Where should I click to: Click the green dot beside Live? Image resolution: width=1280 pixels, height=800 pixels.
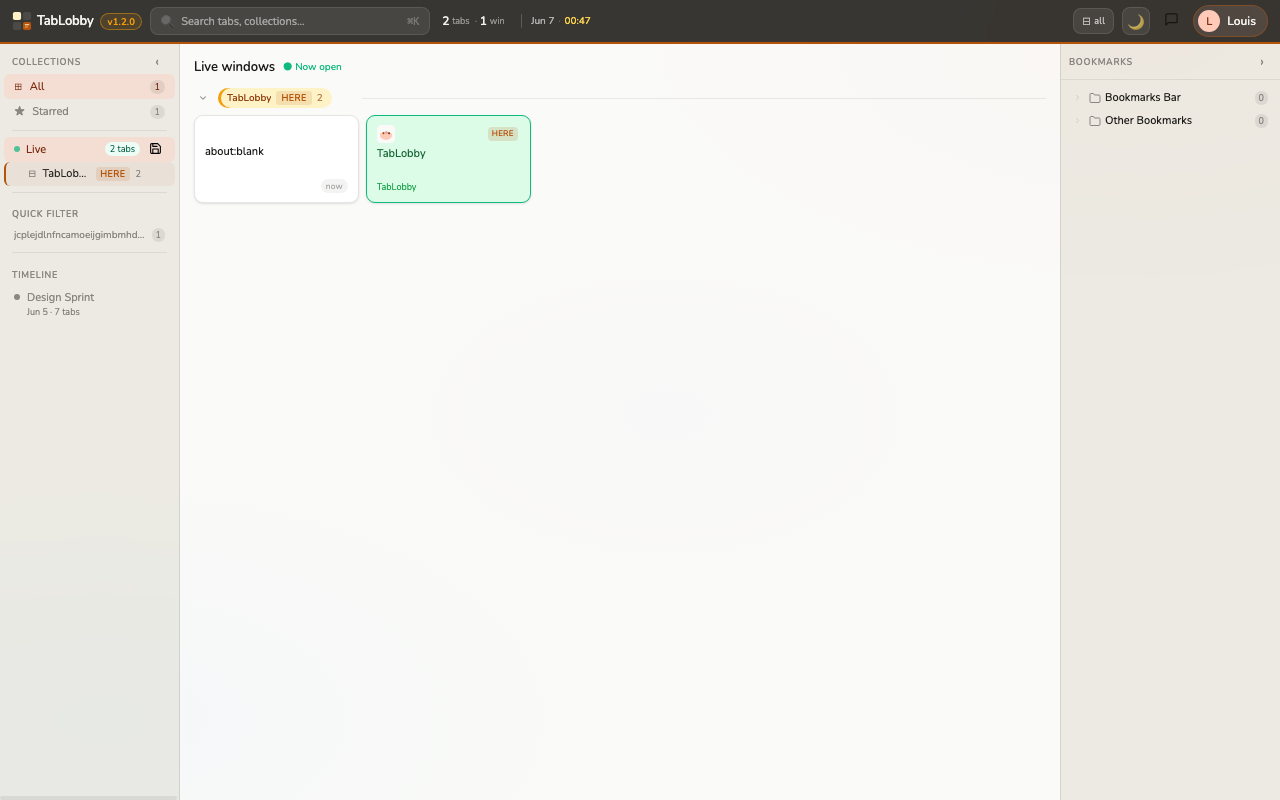pos(17,149)
